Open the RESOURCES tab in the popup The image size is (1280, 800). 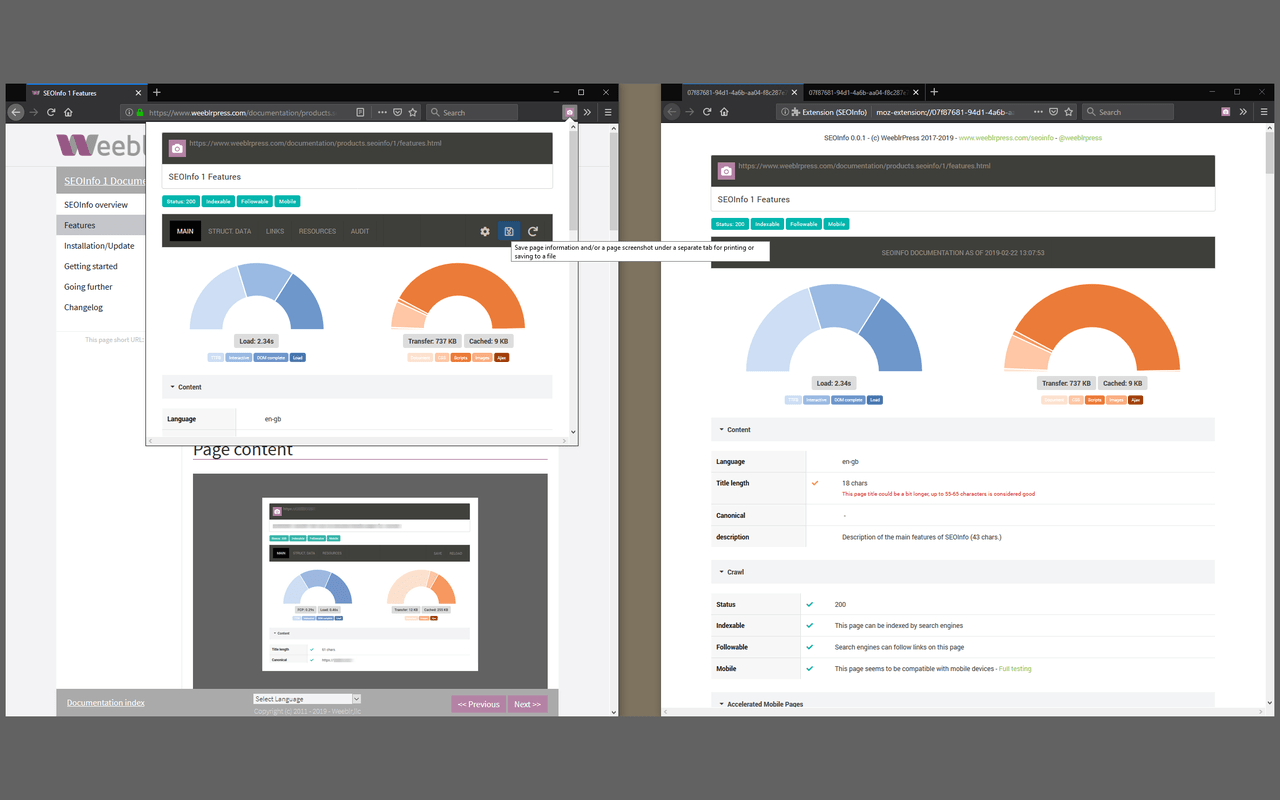317,231
